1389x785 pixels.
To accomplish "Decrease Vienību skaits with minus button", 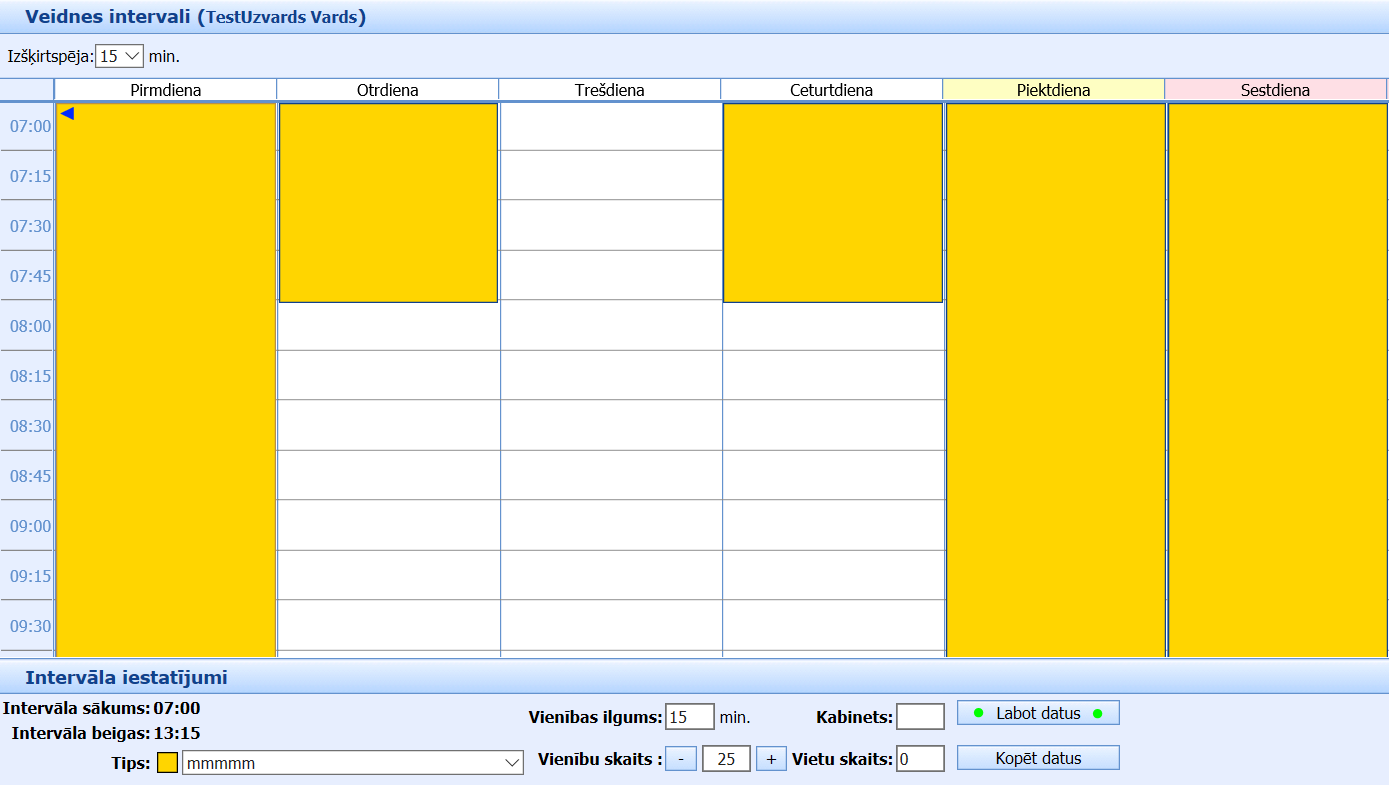I will [680, 759].
